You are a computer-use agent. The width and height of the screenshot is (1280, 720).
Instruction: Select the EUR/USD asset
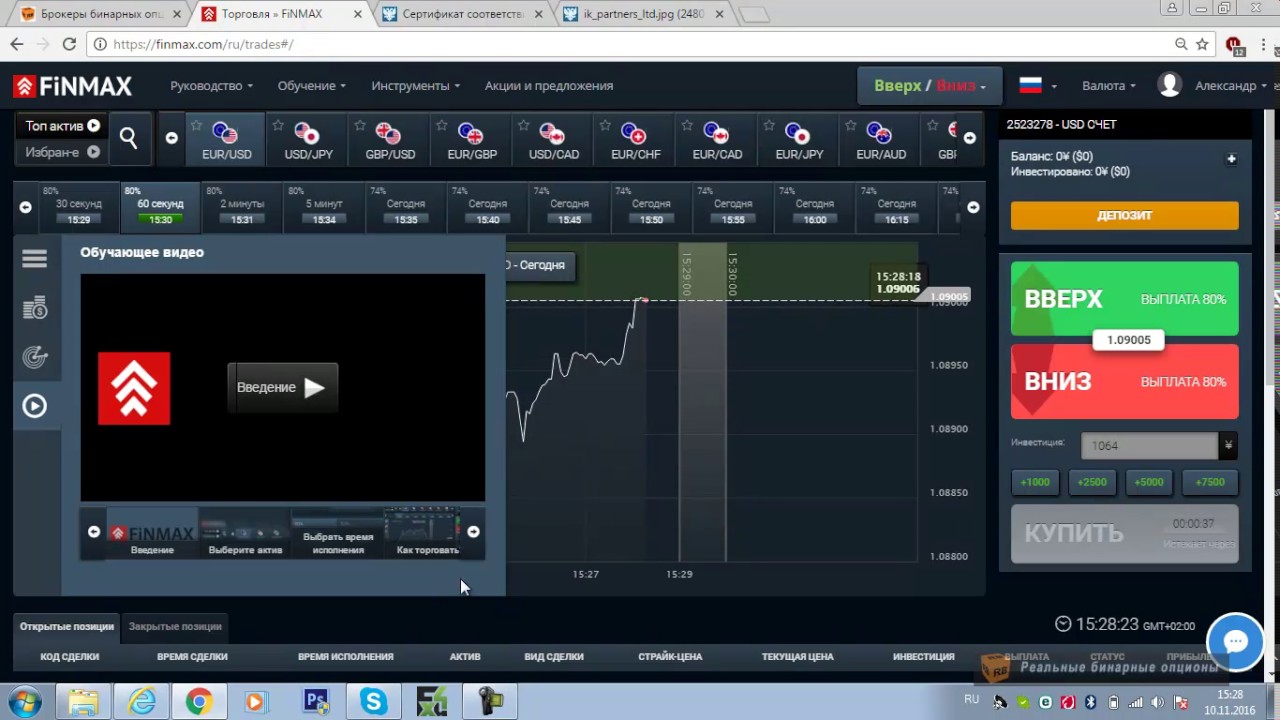[x=226, y=140]
